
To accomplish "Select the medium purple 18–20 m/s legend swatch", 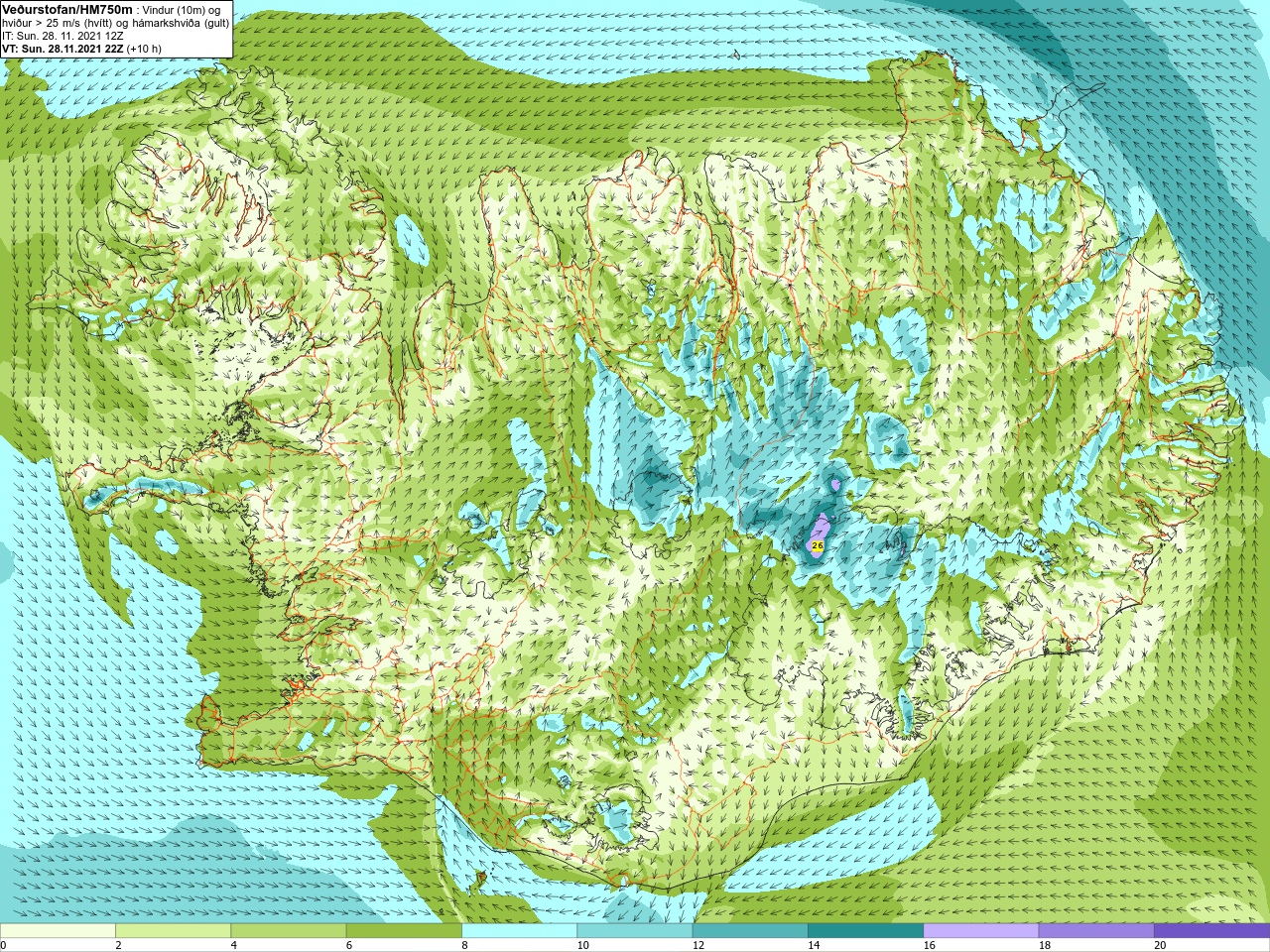I will (x=1096, y=931).
